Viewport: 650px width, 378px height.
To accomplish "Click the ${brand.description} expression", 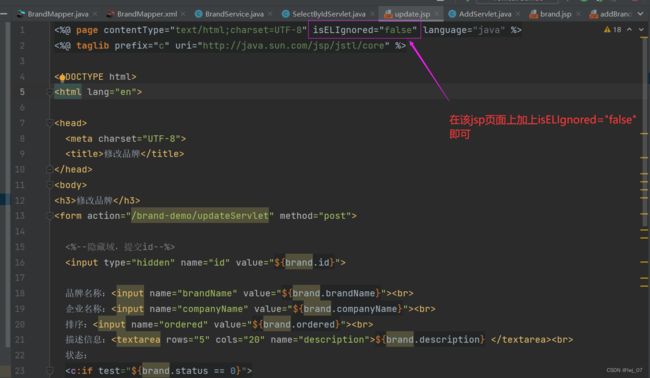I will (x=430, y=340).
